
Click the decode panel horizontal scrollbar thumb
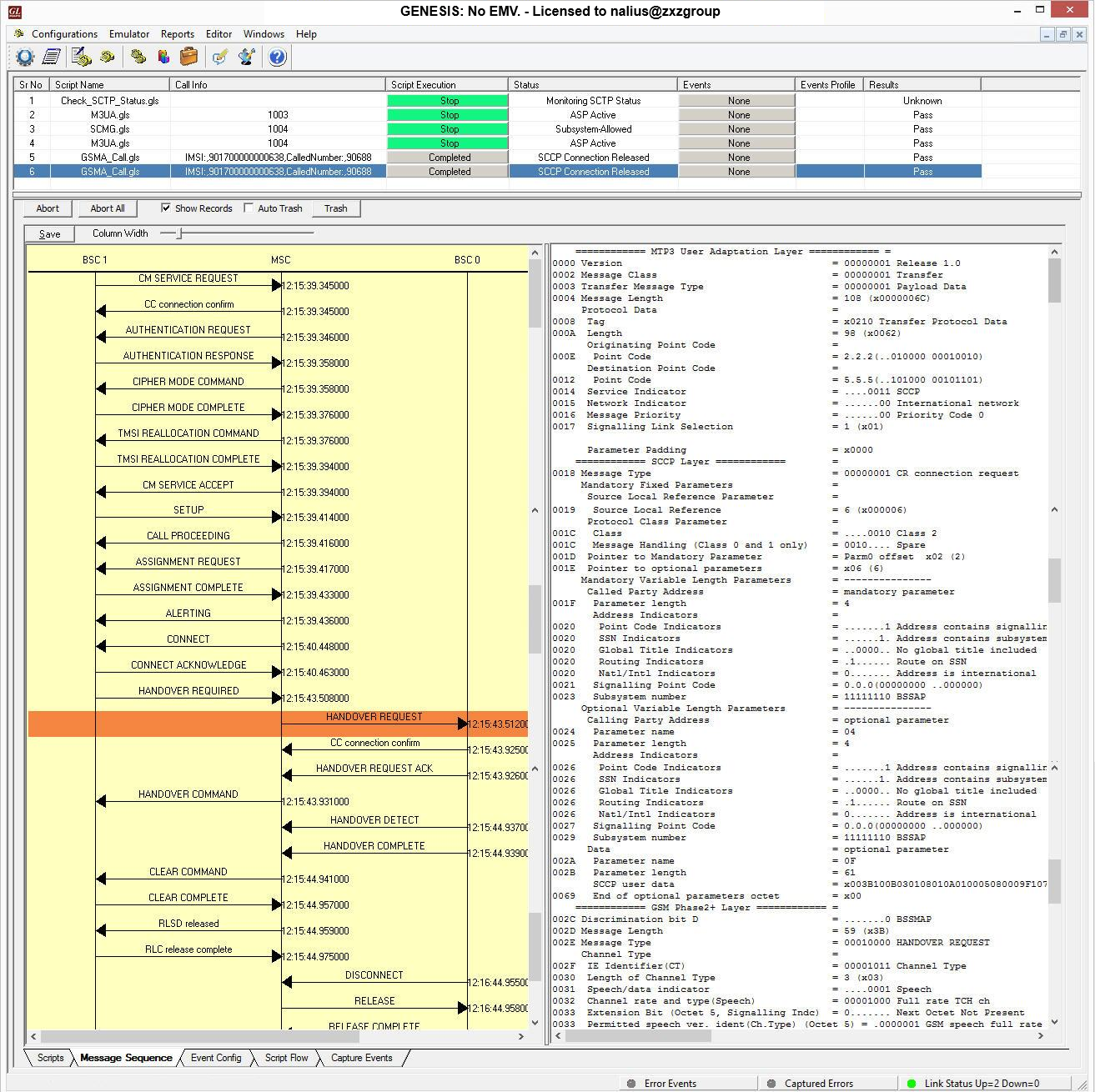pyautogui.click(x=638, y=1035)
